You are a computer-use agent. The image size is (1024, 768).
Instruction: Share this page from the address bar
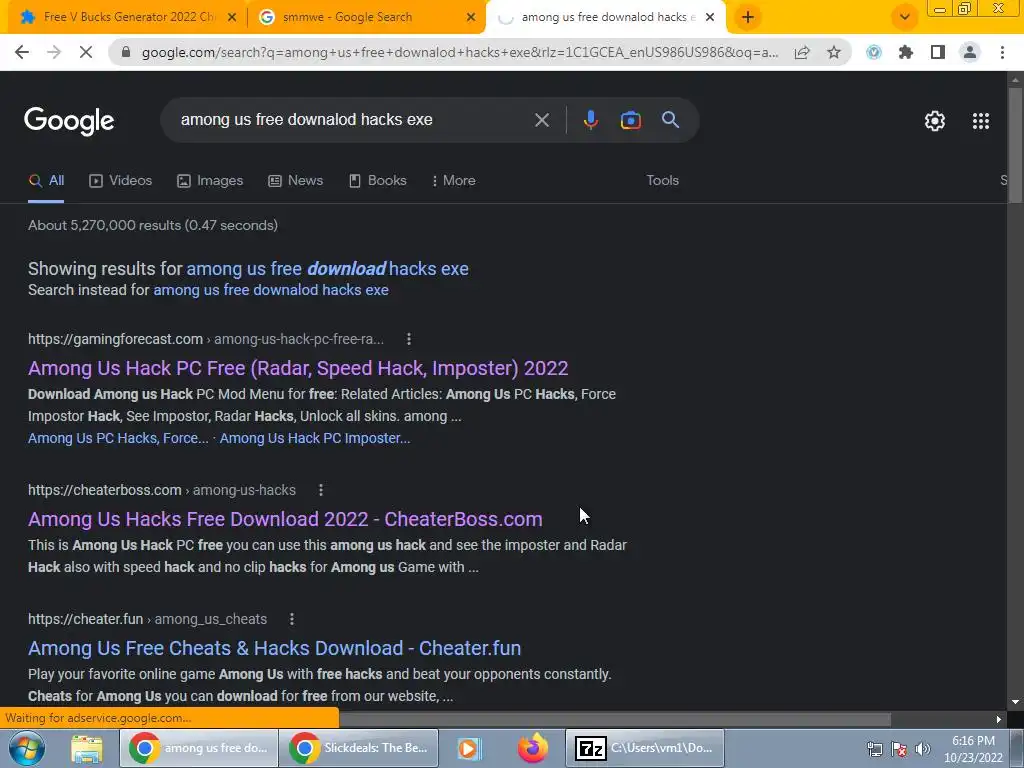pos(802,52)
